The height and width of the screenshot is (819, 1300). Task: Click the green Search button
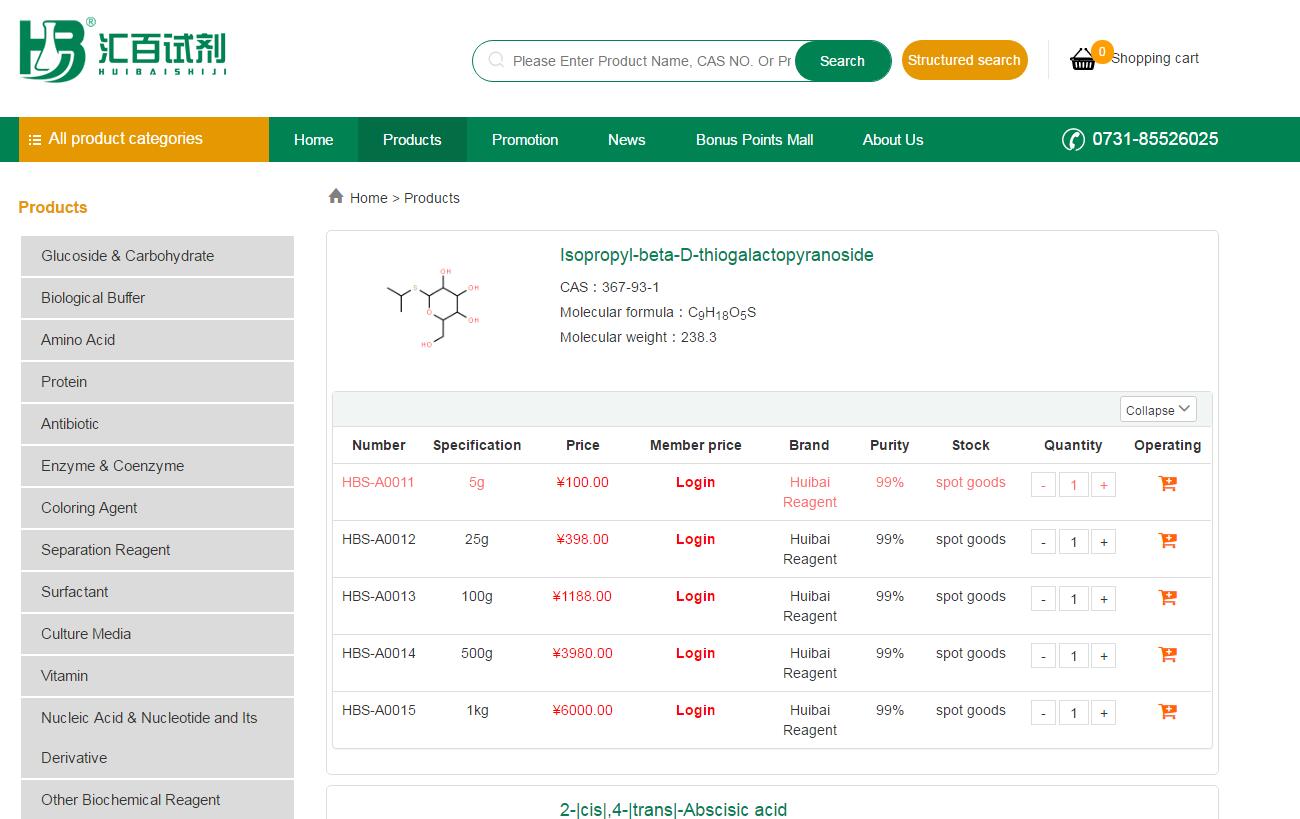click(x=842, y=61)
